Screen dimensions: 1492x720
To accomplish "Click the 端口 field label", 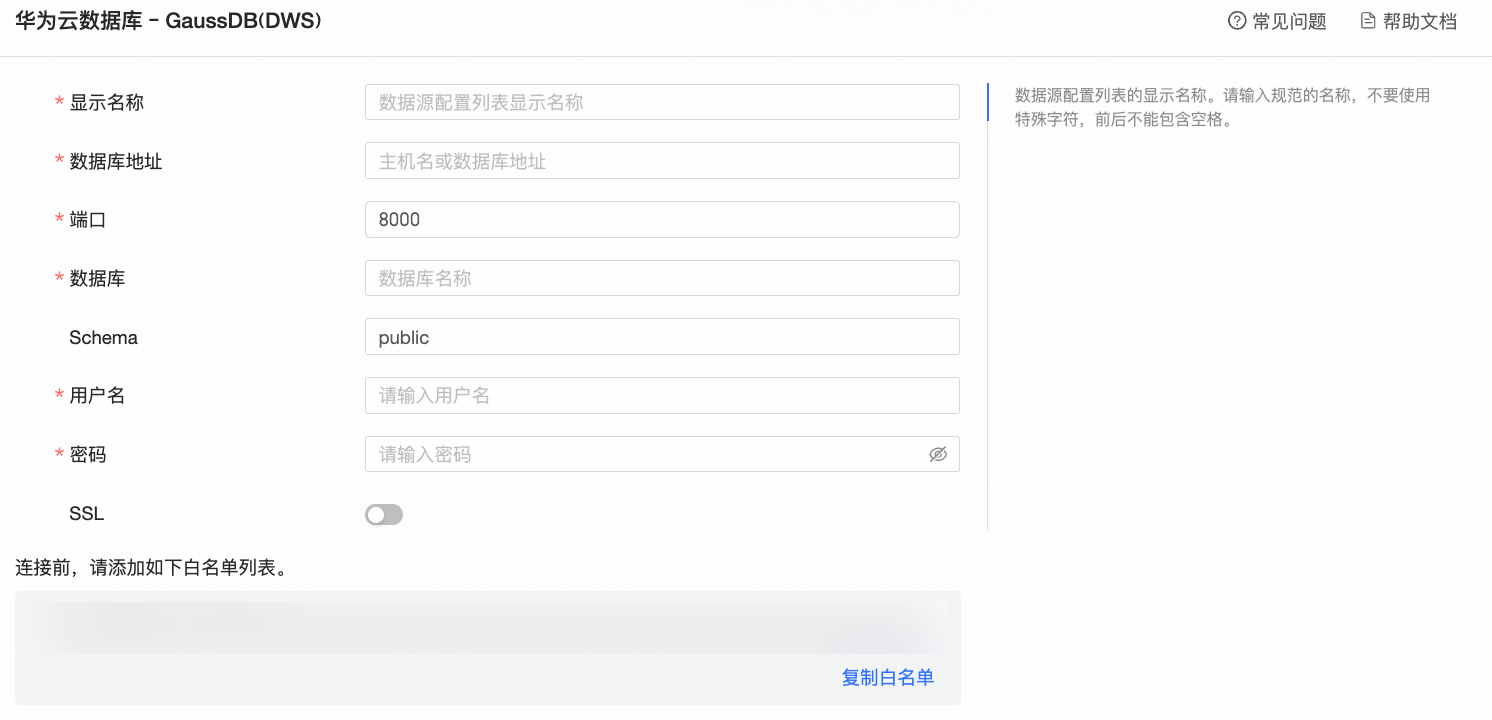I will point(88,220).
